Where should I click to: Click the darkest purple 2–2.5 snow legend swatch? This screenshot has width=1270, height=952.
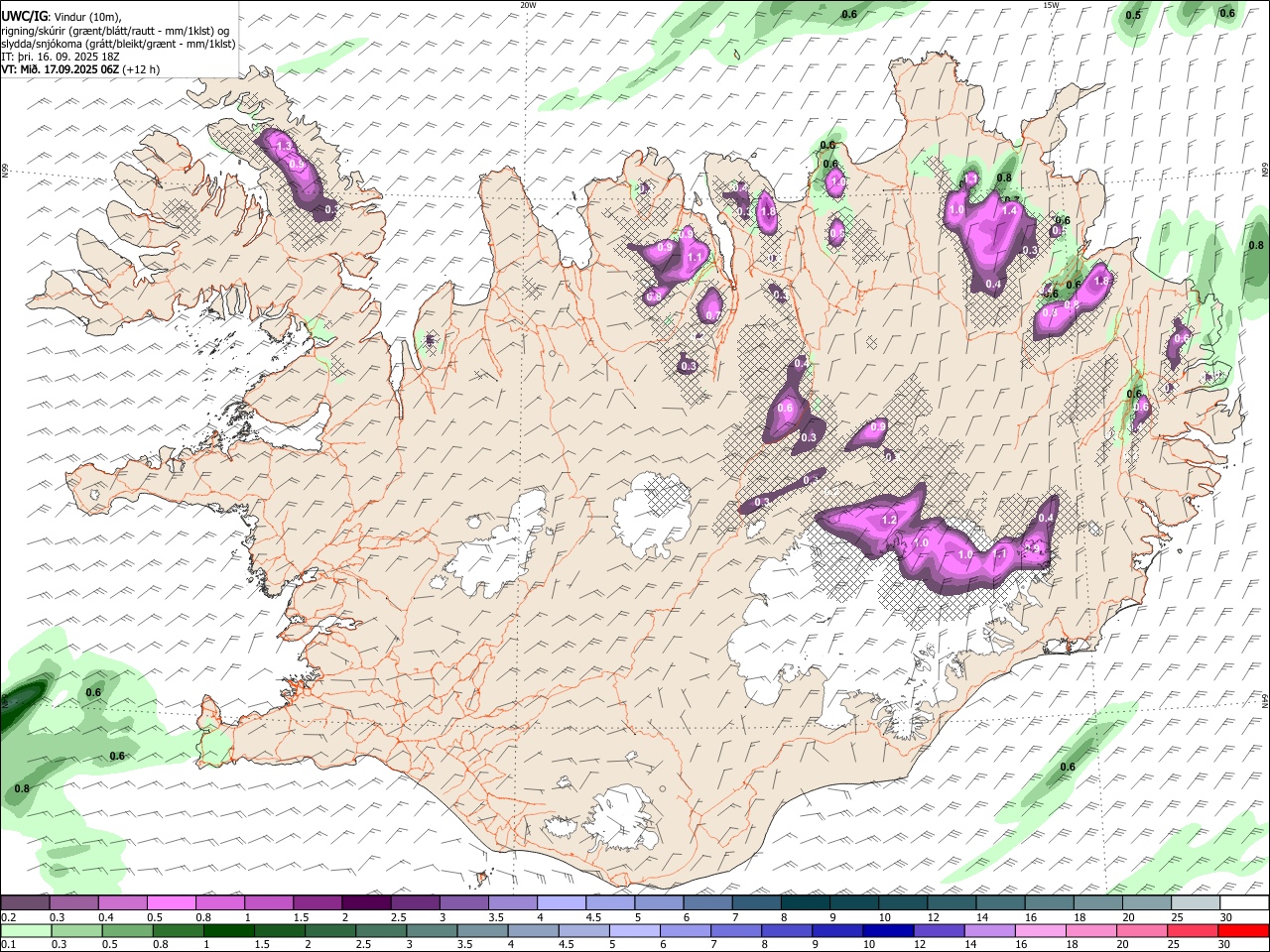(x=366, y=902)
